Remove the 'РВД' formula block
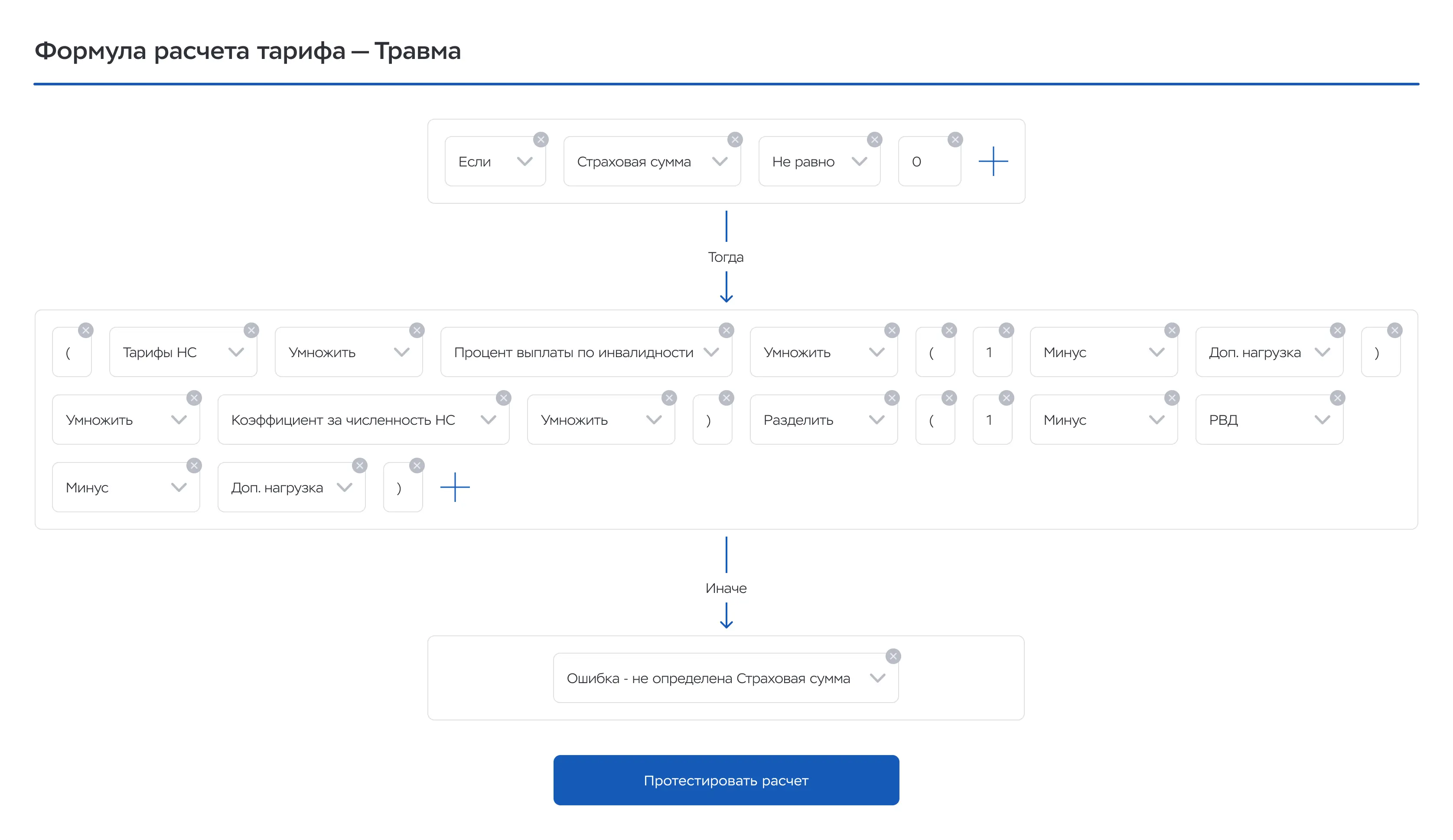 pyautogui.click(x=1337, y=398)
